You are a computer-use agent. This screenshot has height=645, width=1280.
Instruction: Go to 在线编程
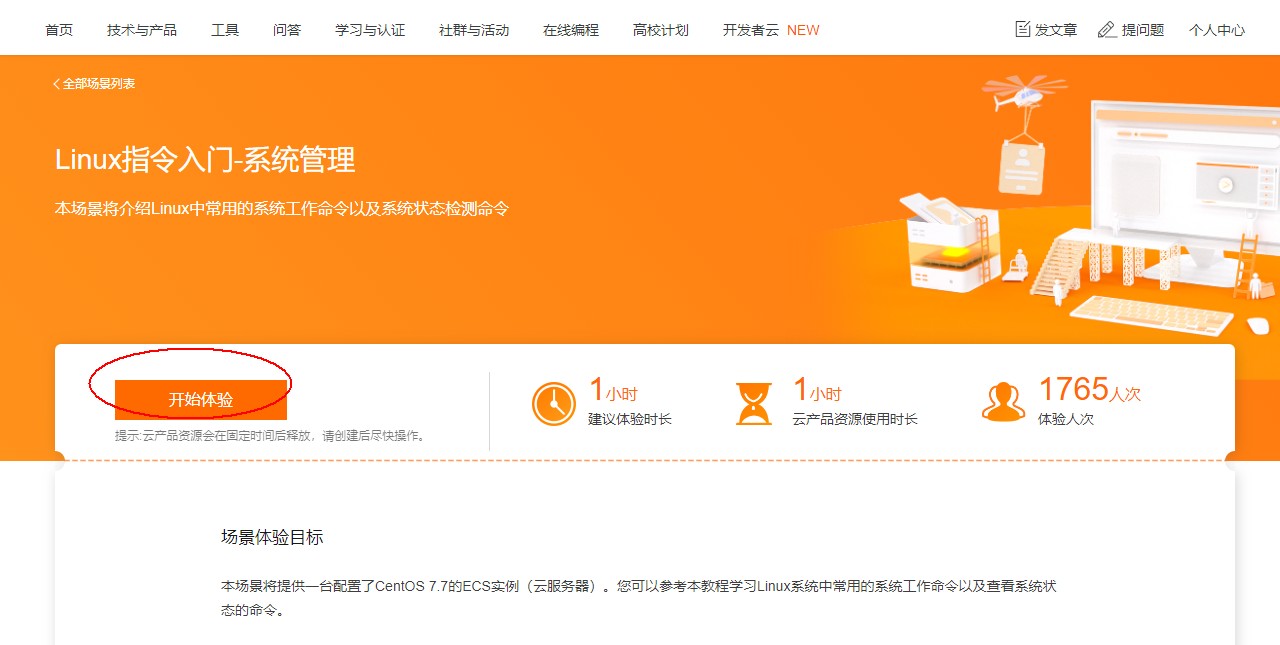click(x=571, y=30)
